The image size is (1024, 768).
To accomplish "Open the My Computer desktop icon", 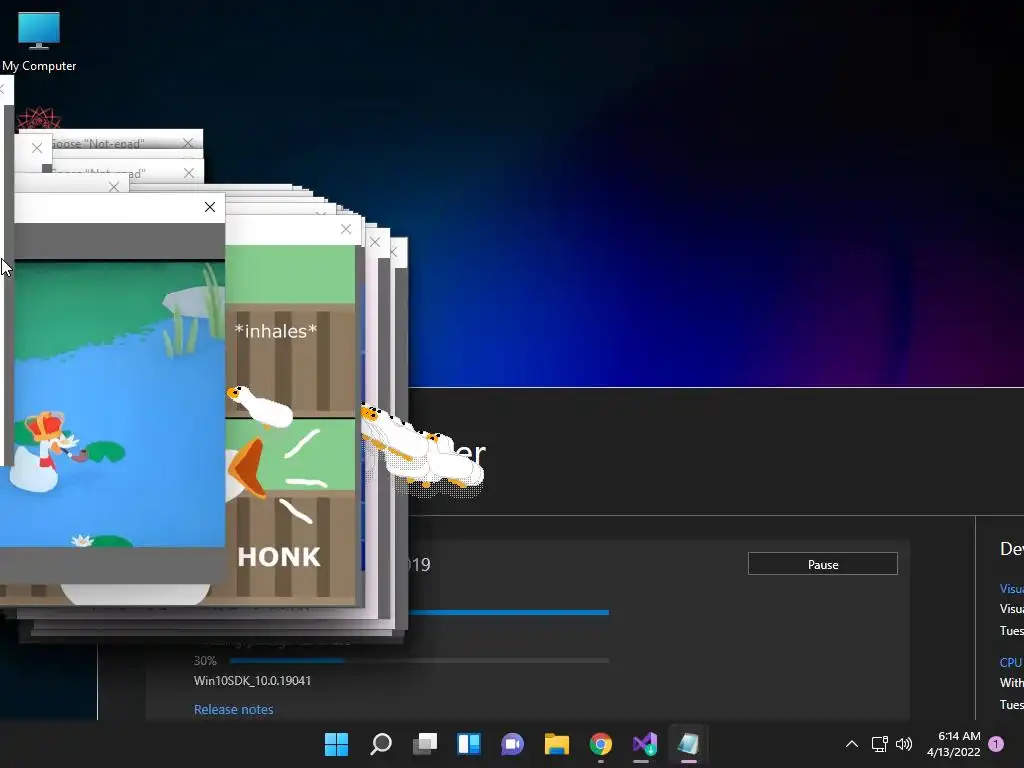I will click(x=39, y=42).
